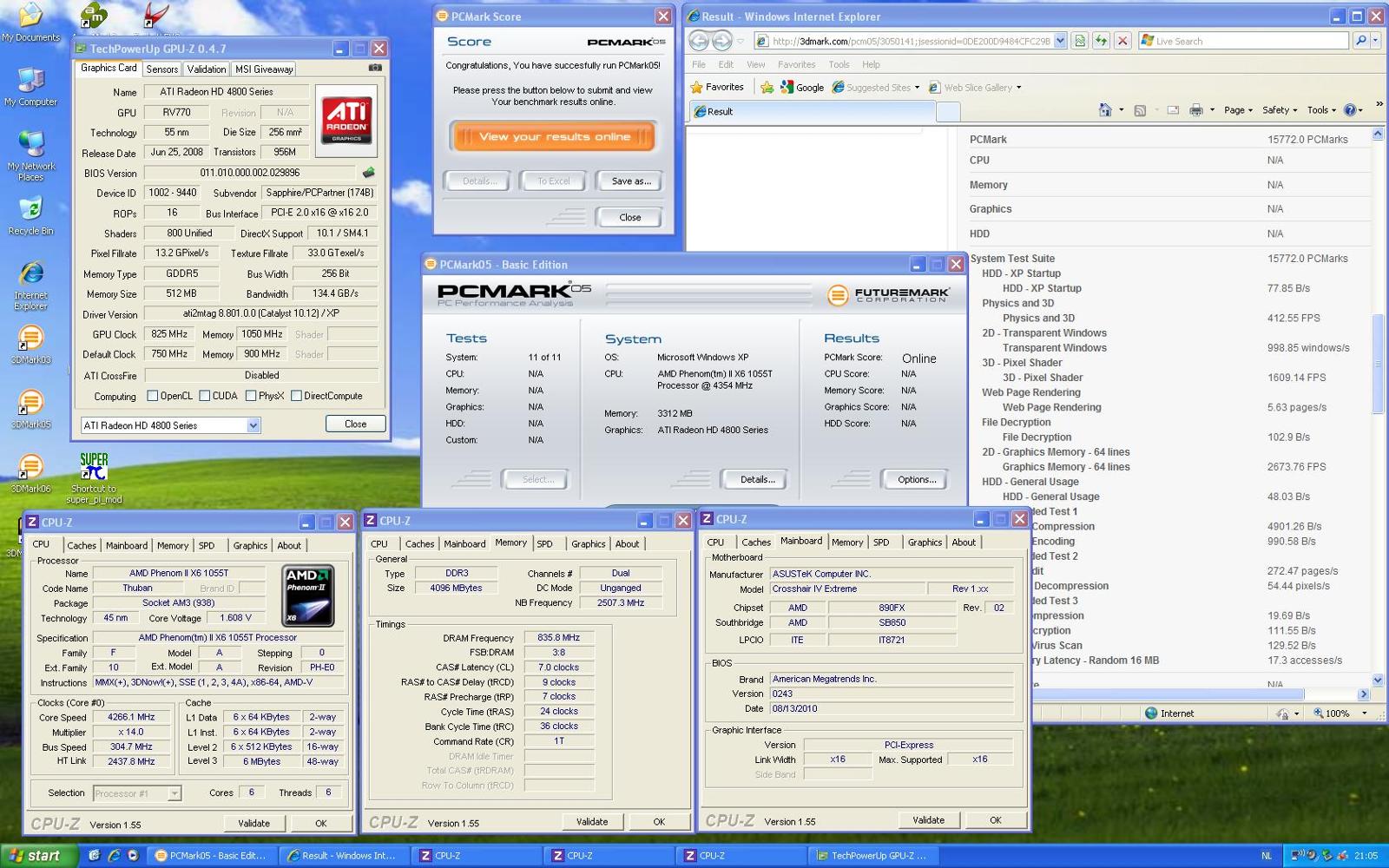
Task: Click the IE refresh button
Action: tap(1101, 41)
